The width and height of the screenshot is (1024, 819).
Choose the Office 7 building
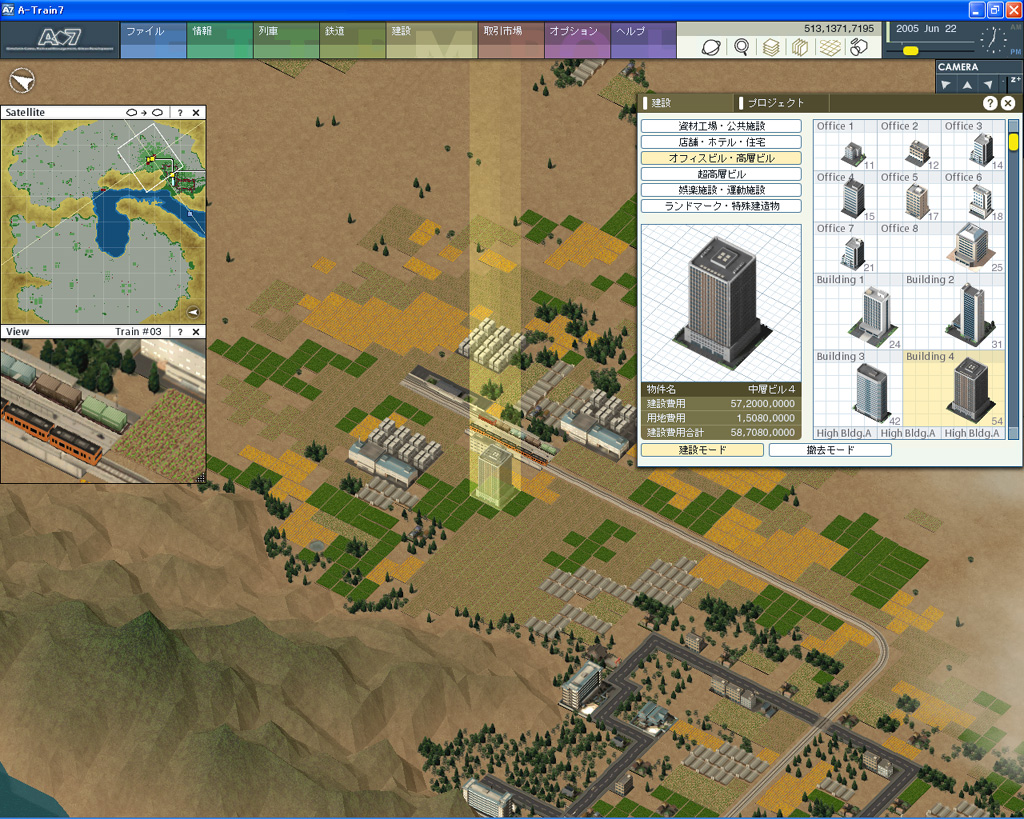click(845, 248)
